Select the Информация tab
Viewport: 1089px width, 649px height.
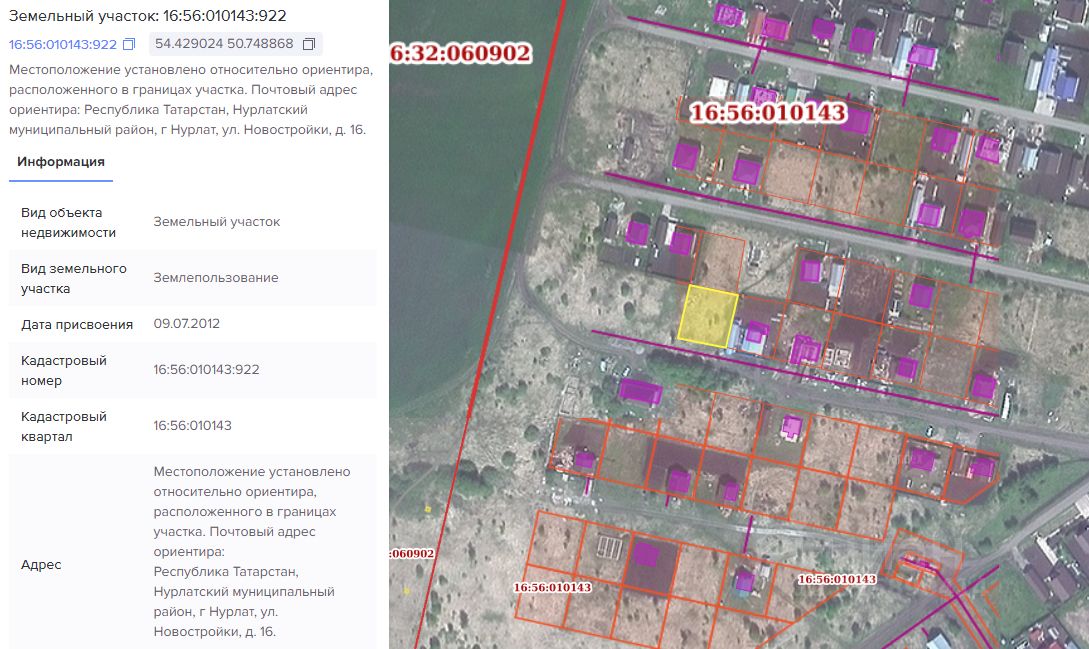61,162
